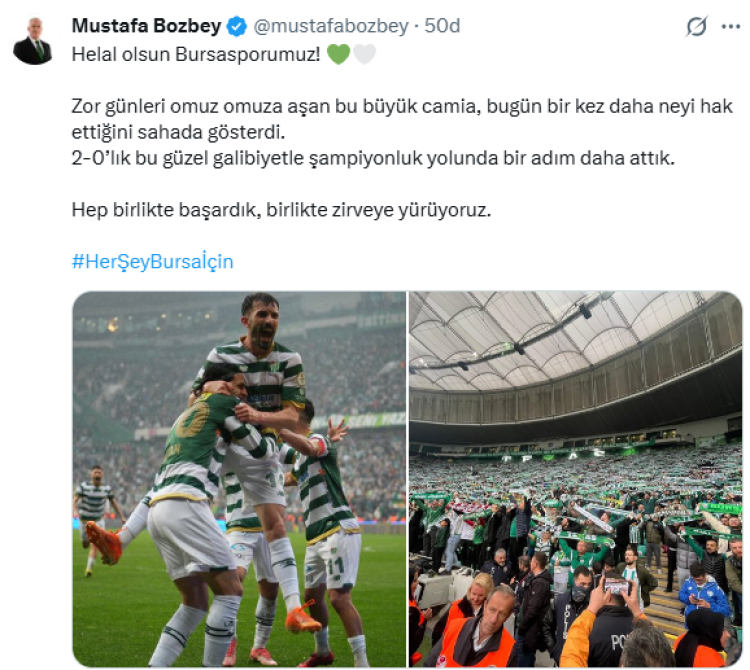Click the green heart emoji
The height and width of the screenshot is (670, 750).
[339, 54]
